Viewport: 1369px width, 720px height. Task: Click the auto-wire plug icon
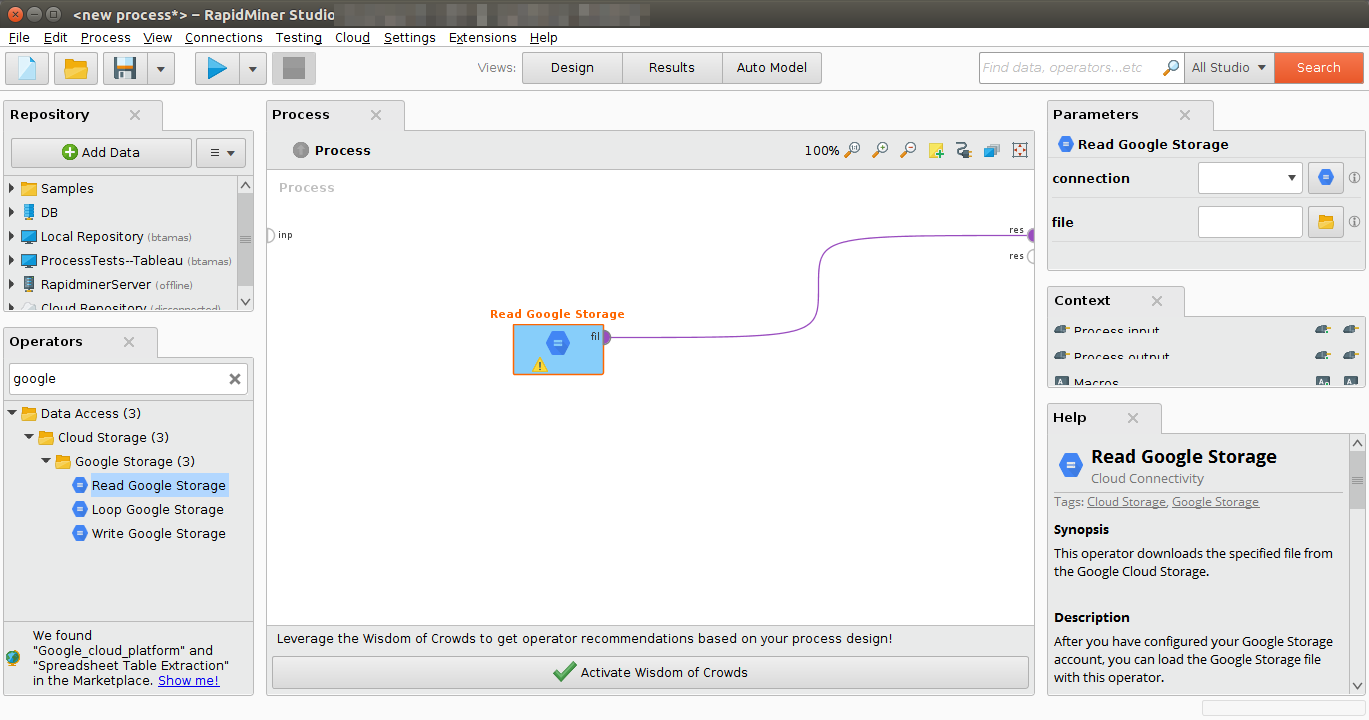pyautogui.click(x=964, y=150)
